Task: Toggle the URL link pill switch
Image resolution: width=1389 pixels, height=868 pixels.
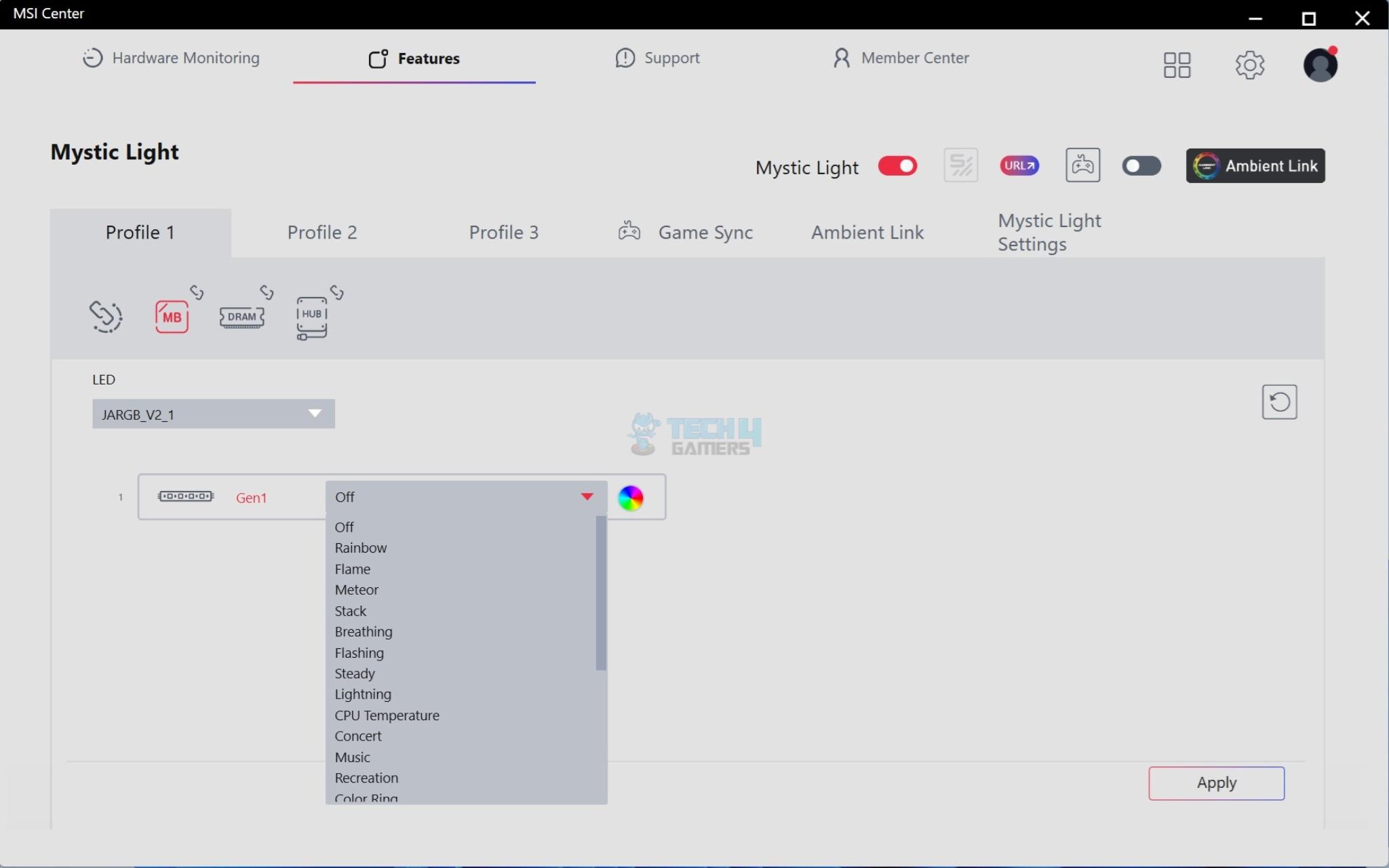Action: tap(1019, 165)
